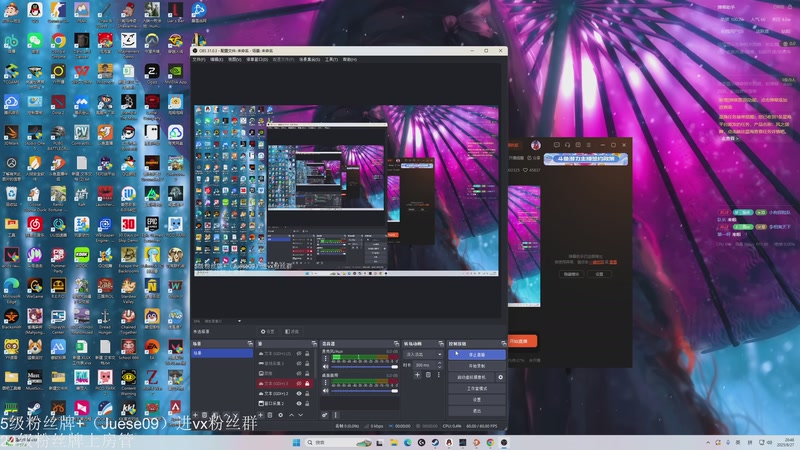The height and width of the screenshot is (450, 800).
Task: Click taskbar search box
Action: pos(339,442)
